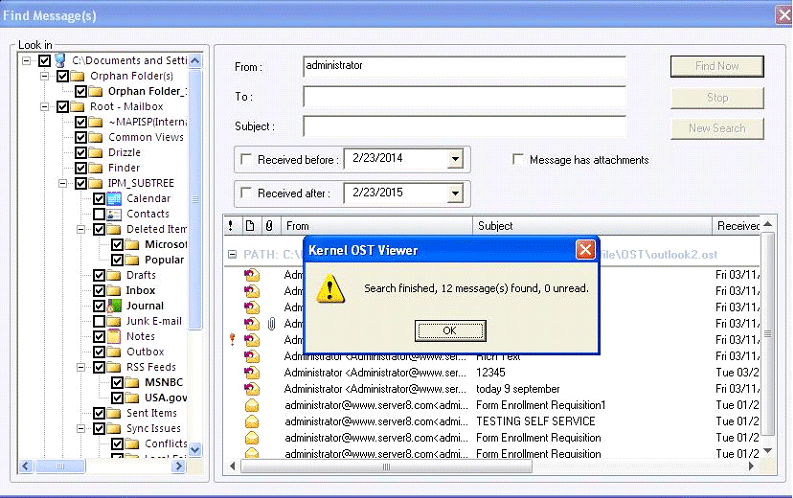Check Message has attachments option
Viewport: 793px width, 498px height.
[518, 159]
